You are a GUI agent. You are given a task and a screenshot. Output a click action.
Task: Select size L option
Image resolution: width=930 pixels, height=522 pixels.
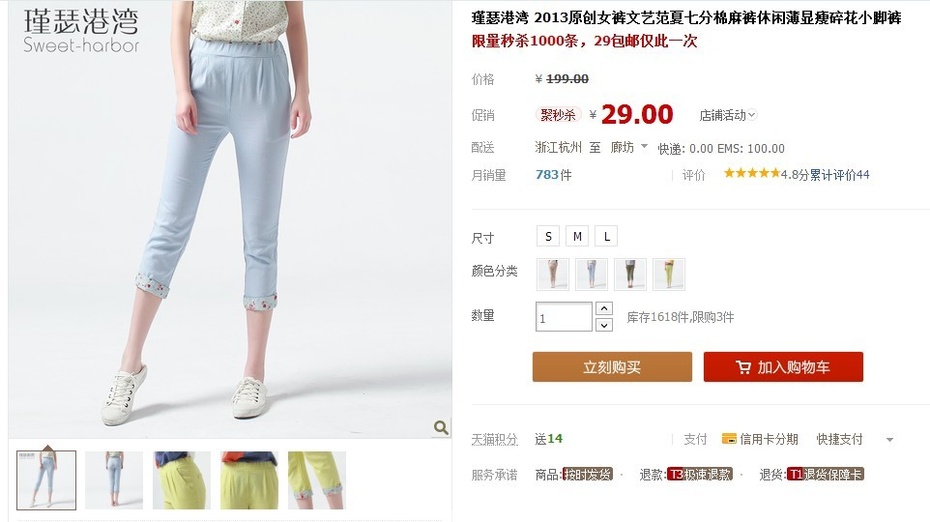click(606, 236)
